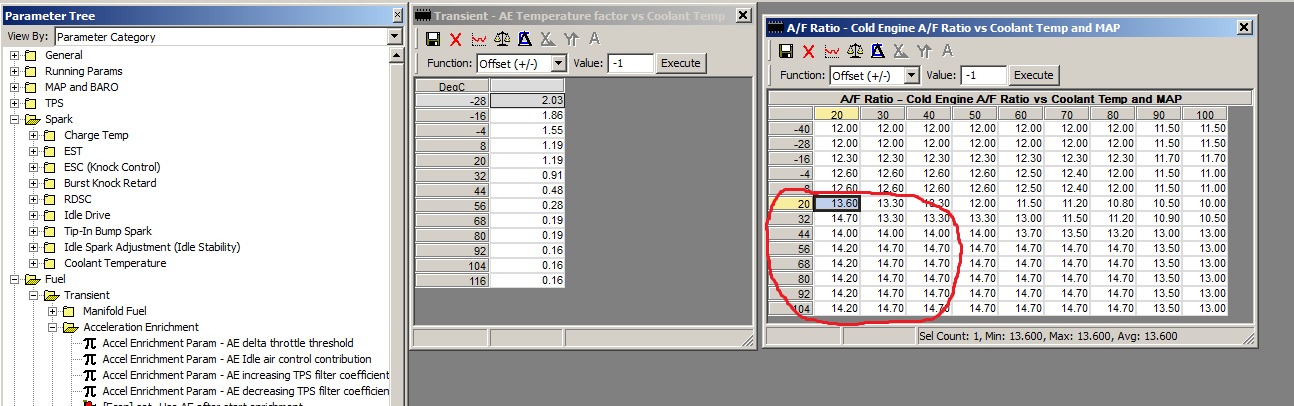Expand the General tree node

15,55
